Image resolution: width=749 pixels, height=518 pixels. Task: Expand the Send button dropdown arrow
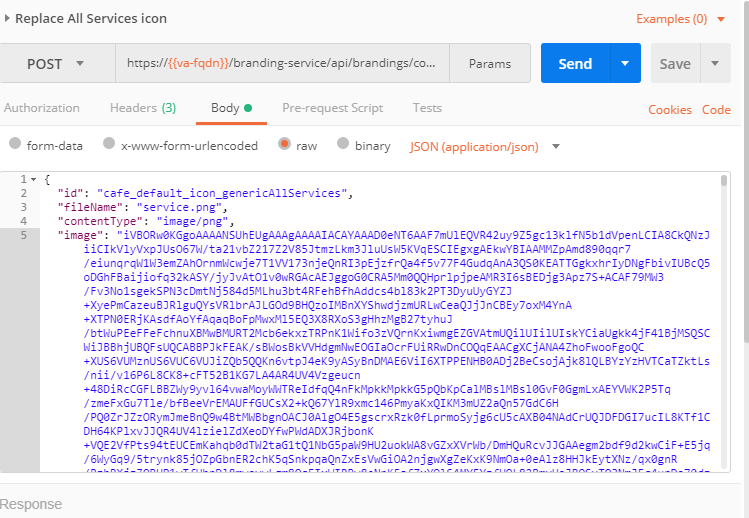point(625,64)
